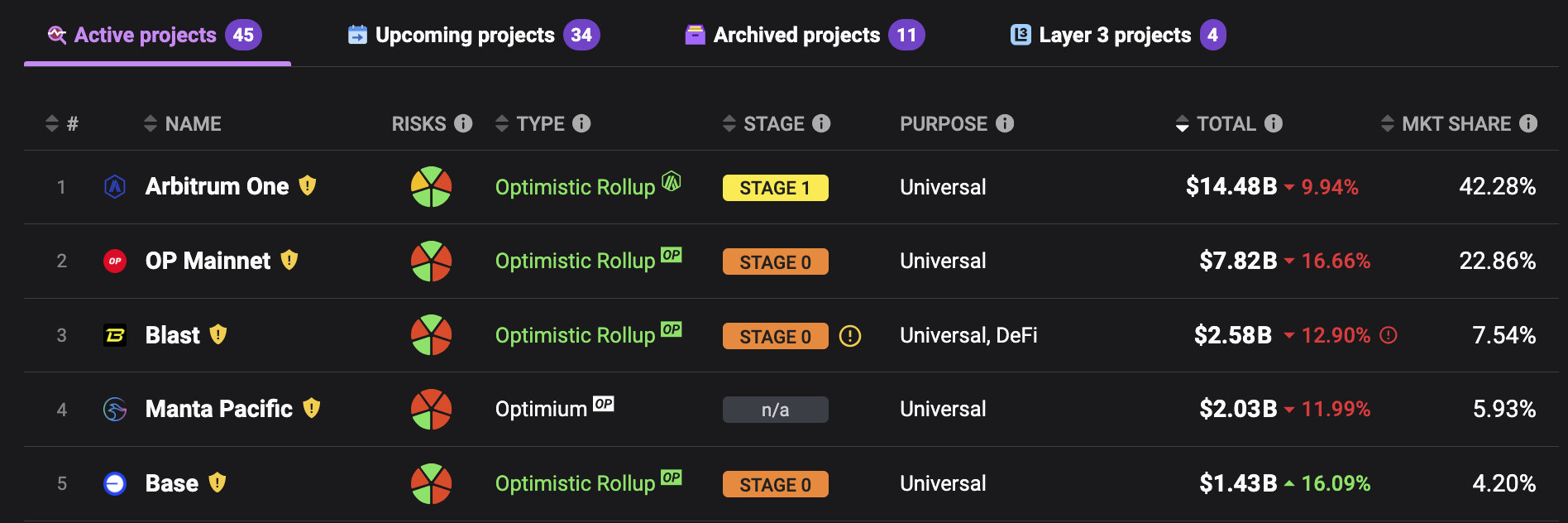
Task: Open the Manta Pacific project link
Action: pos(219,409)
